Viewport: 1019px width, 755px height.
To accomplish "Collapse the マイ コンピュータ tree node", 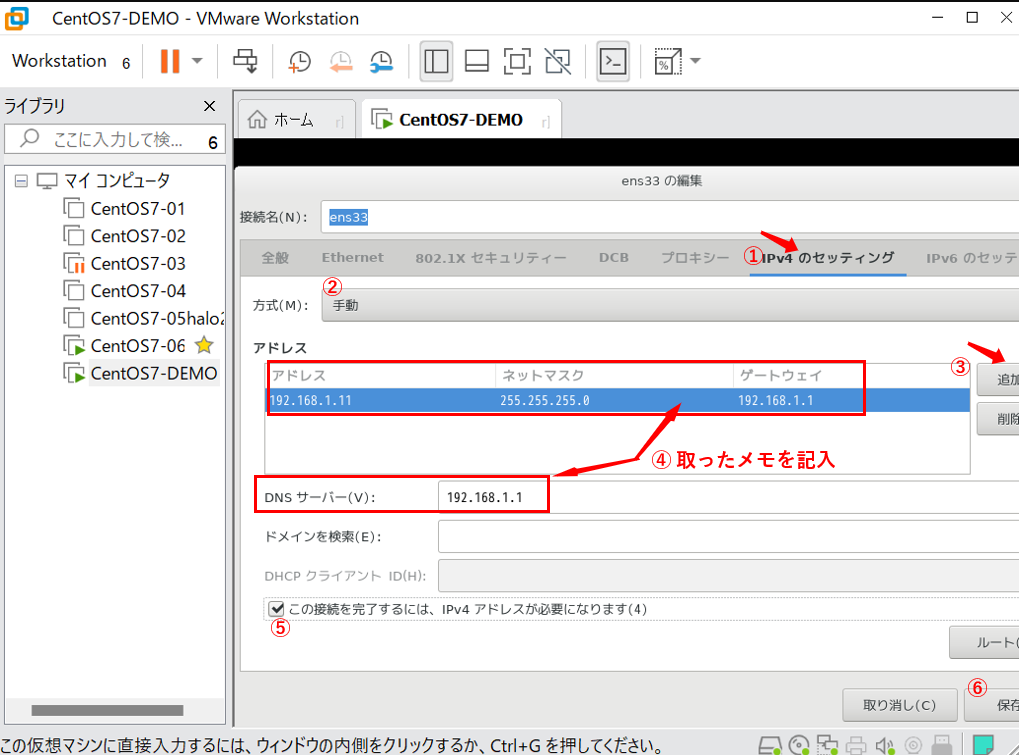I will click(21, 181).
